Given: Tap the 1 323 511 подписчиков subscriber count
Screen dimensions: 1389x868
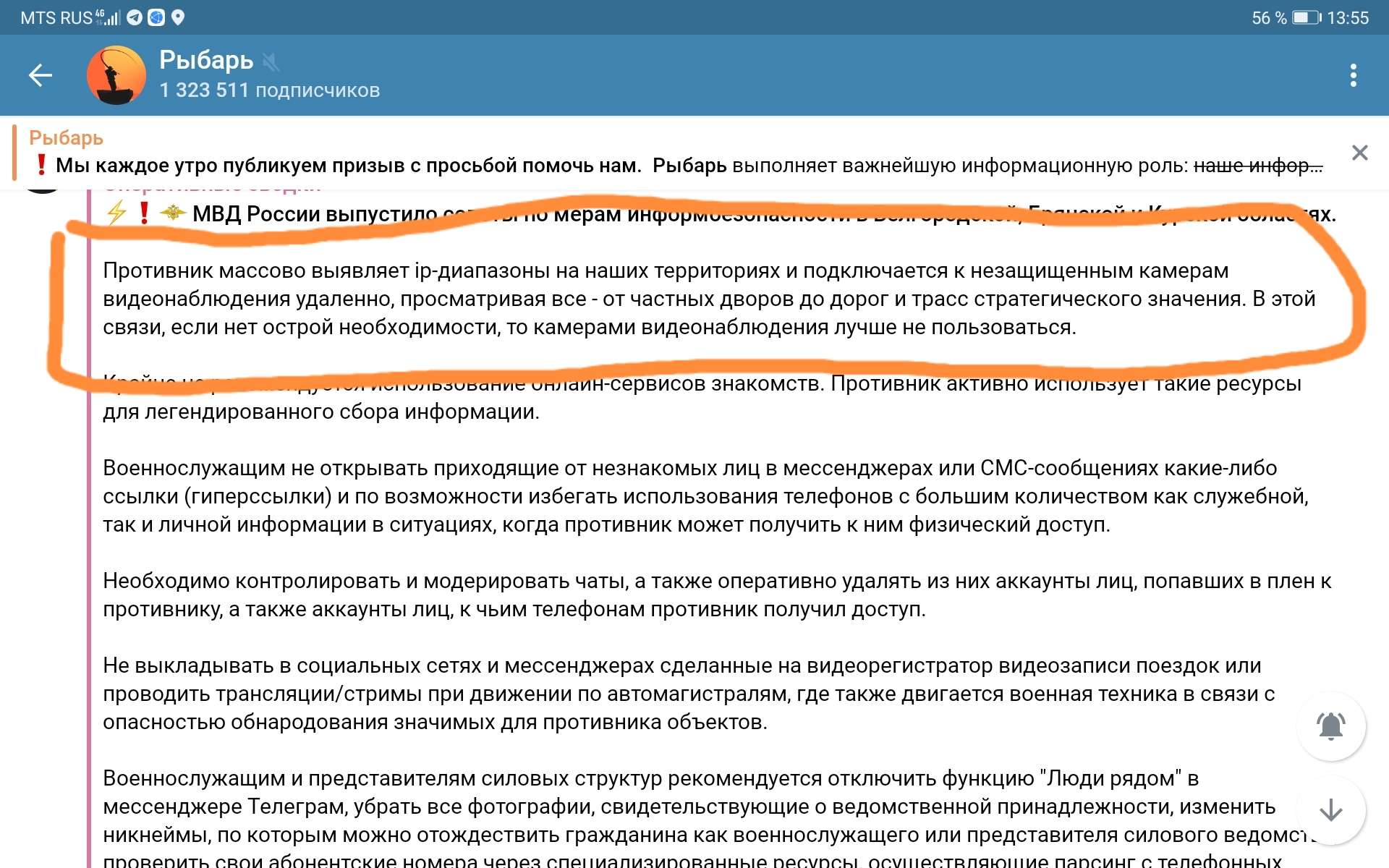Looking at the screenshot, I should coord(269,90).
